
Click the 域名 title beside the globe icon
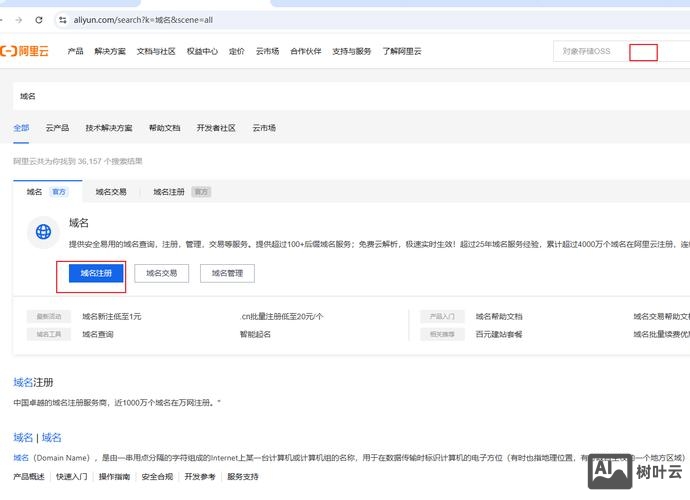(79, 223)
